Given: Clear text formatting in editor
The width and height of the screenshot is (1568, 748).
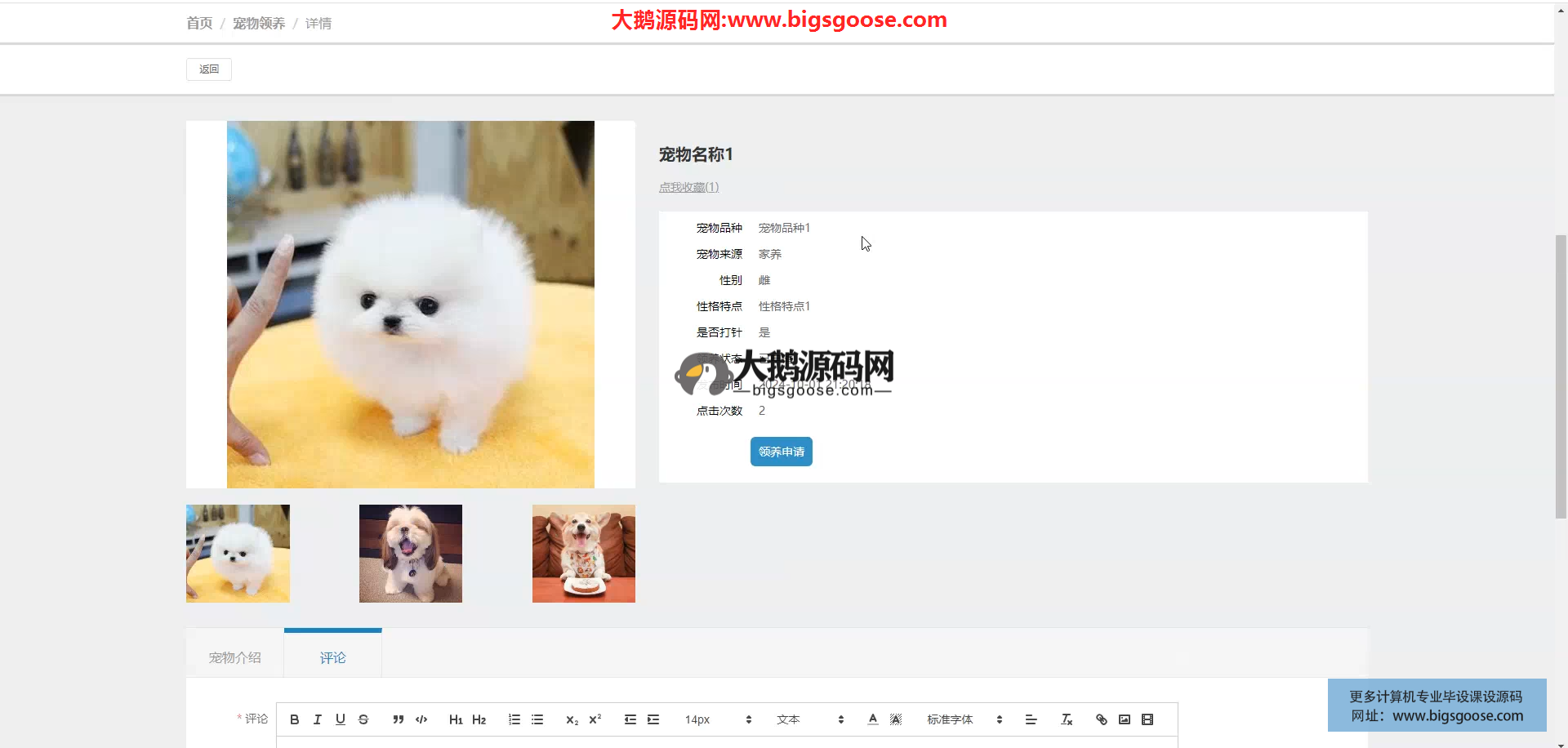Looking at the screenshot, I should (x=1067, y=719).
